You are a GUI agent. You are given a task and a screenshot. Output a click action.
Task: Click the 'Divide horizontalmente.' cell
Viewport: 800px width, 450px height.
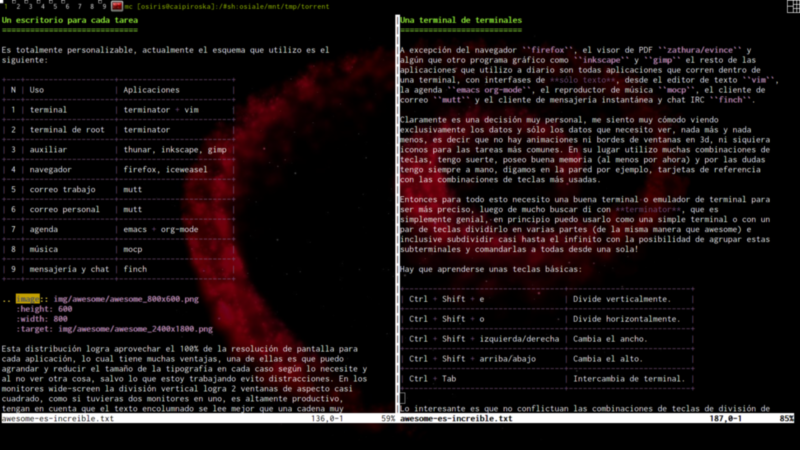[x=627, y=319]
